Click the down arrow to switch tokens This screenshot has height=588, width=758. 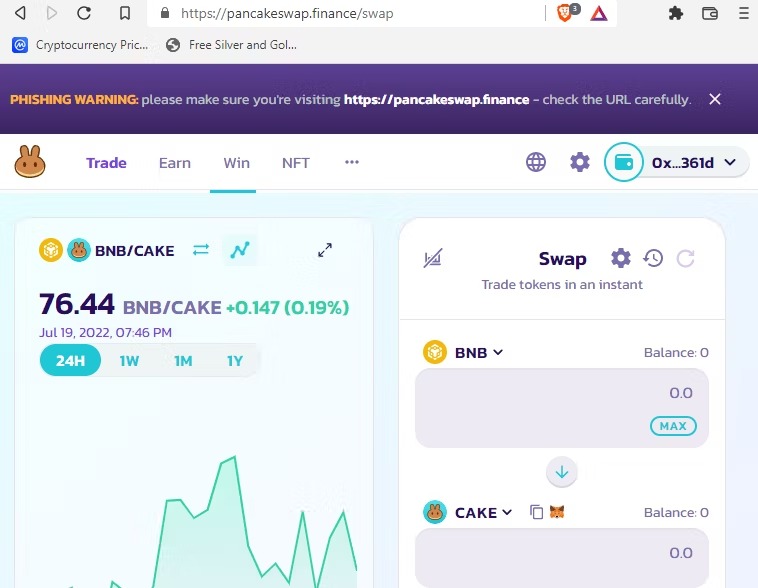562,471
